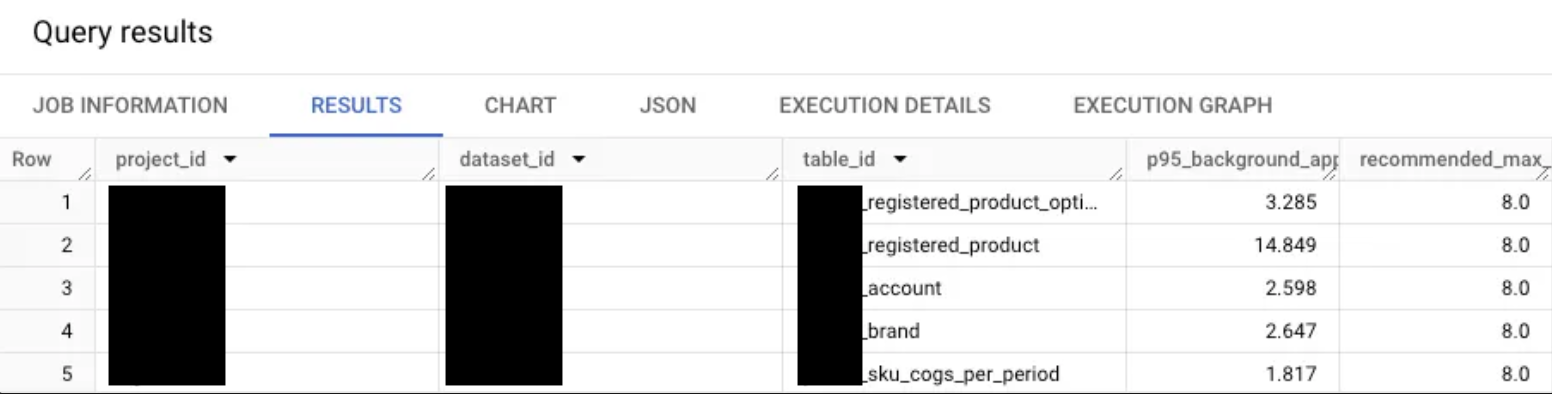Click the Row column resize handle
The width and height of the screenshot is (1552, 394).
point(86,175)
